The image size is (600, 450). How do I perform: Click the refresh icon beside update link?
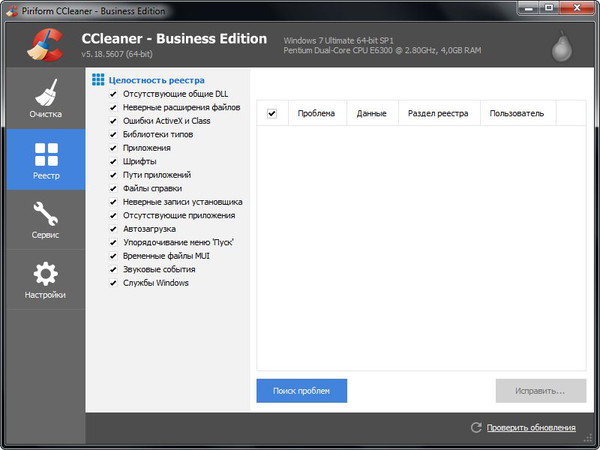[477, 428]
